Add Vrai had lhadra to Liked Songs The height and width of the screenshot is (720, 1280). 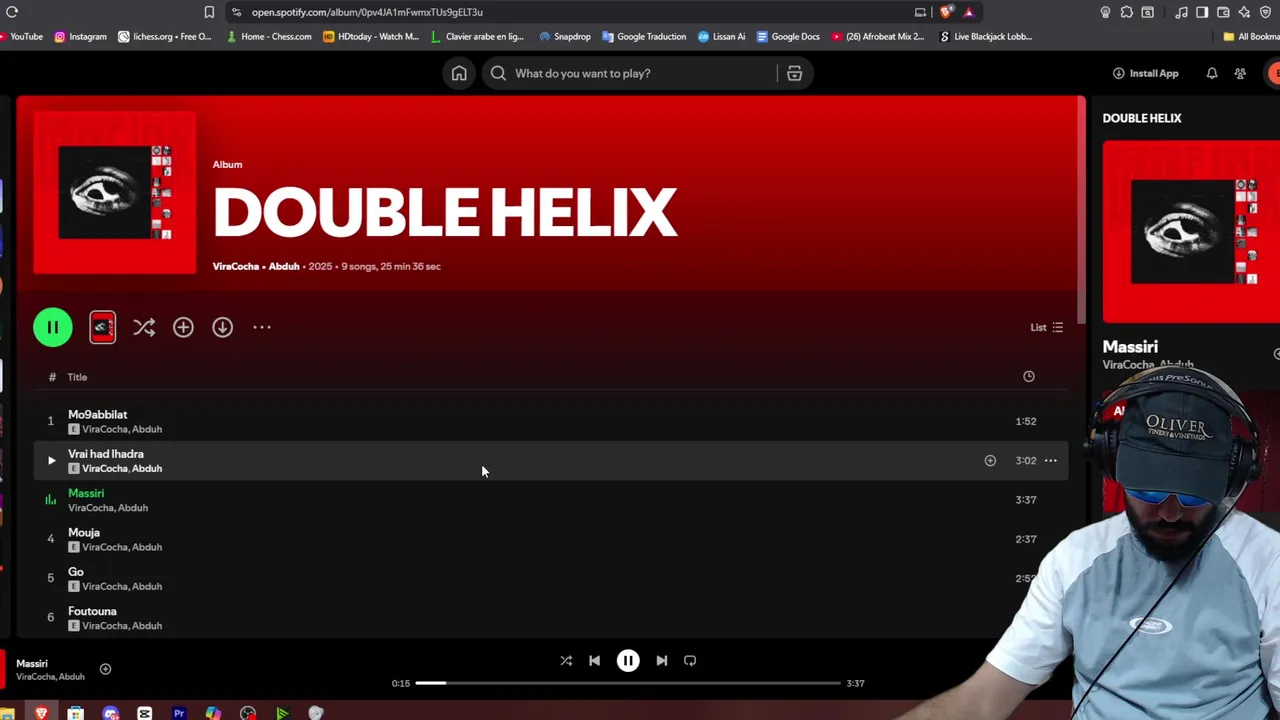(990, 460)
